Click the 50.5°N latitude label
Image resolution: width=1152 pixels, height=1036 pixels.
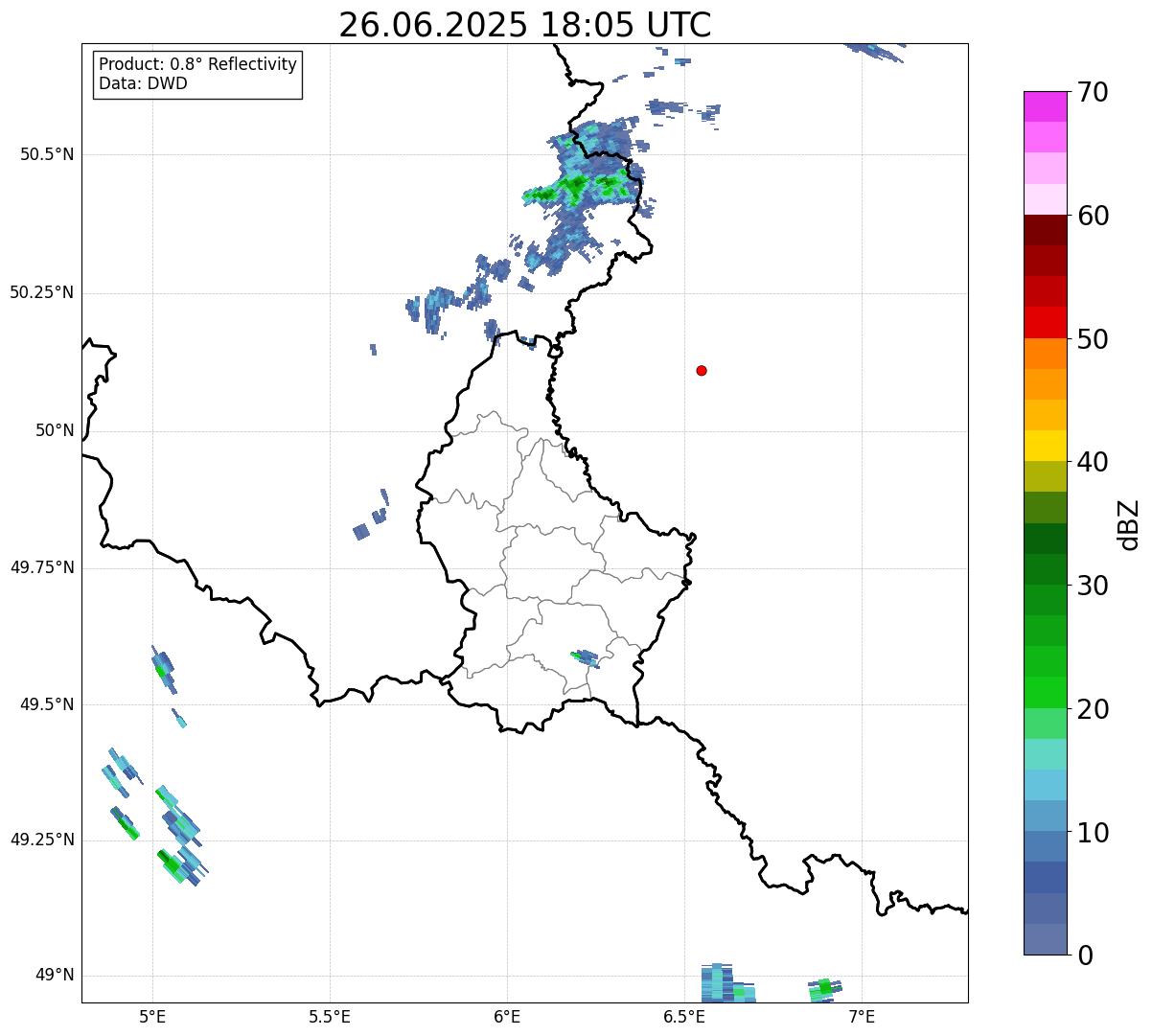tap(47, 154)
